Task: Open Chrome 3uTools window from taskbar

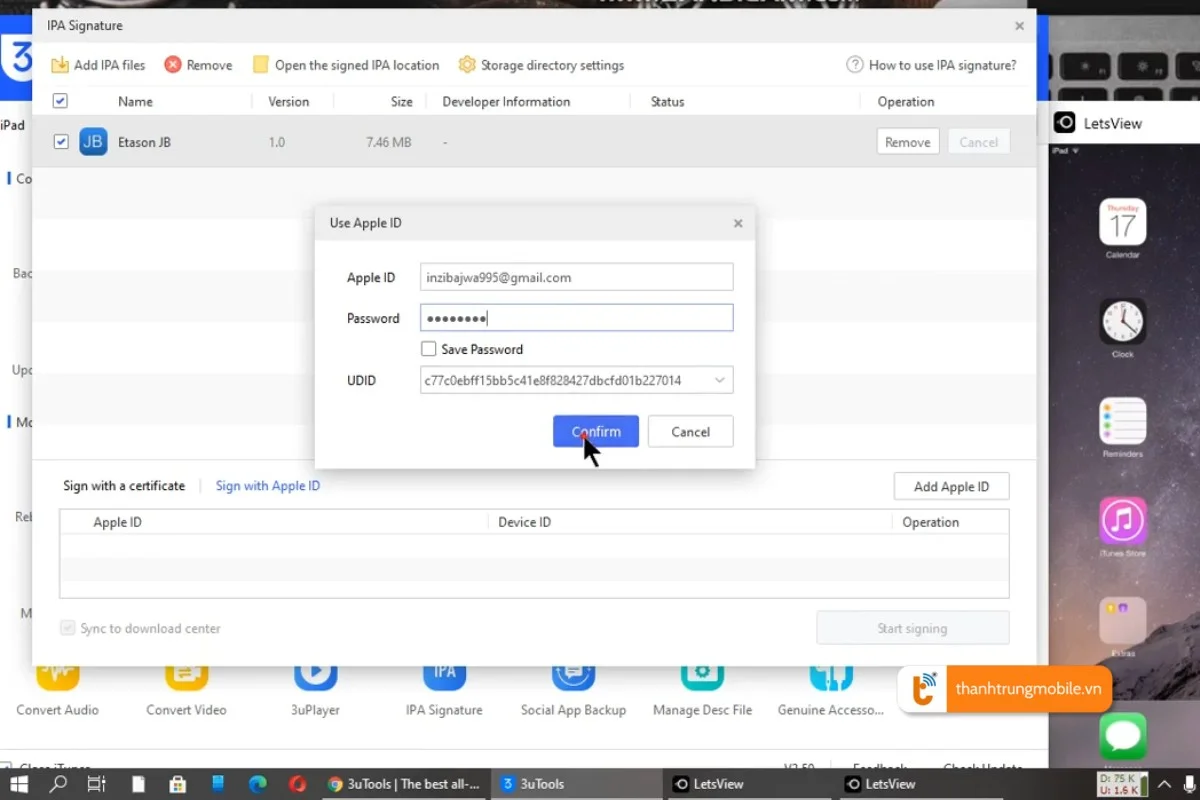Action: click(405, 784)
